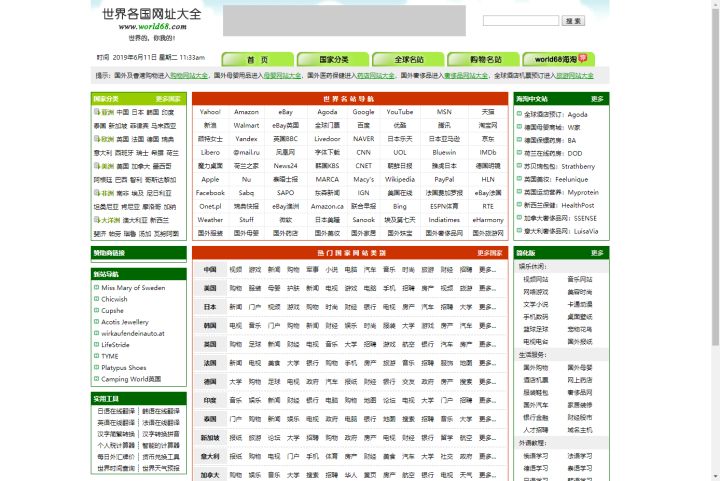The height and width of the screenshot is (481, 720).
Task: Visit the Bing link
Action: tap(399, 206)
